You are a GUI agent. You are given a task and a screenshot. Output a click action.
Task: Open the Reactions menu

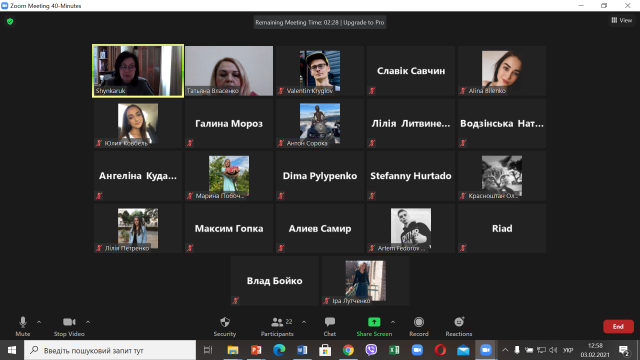(x=459, y=327)
